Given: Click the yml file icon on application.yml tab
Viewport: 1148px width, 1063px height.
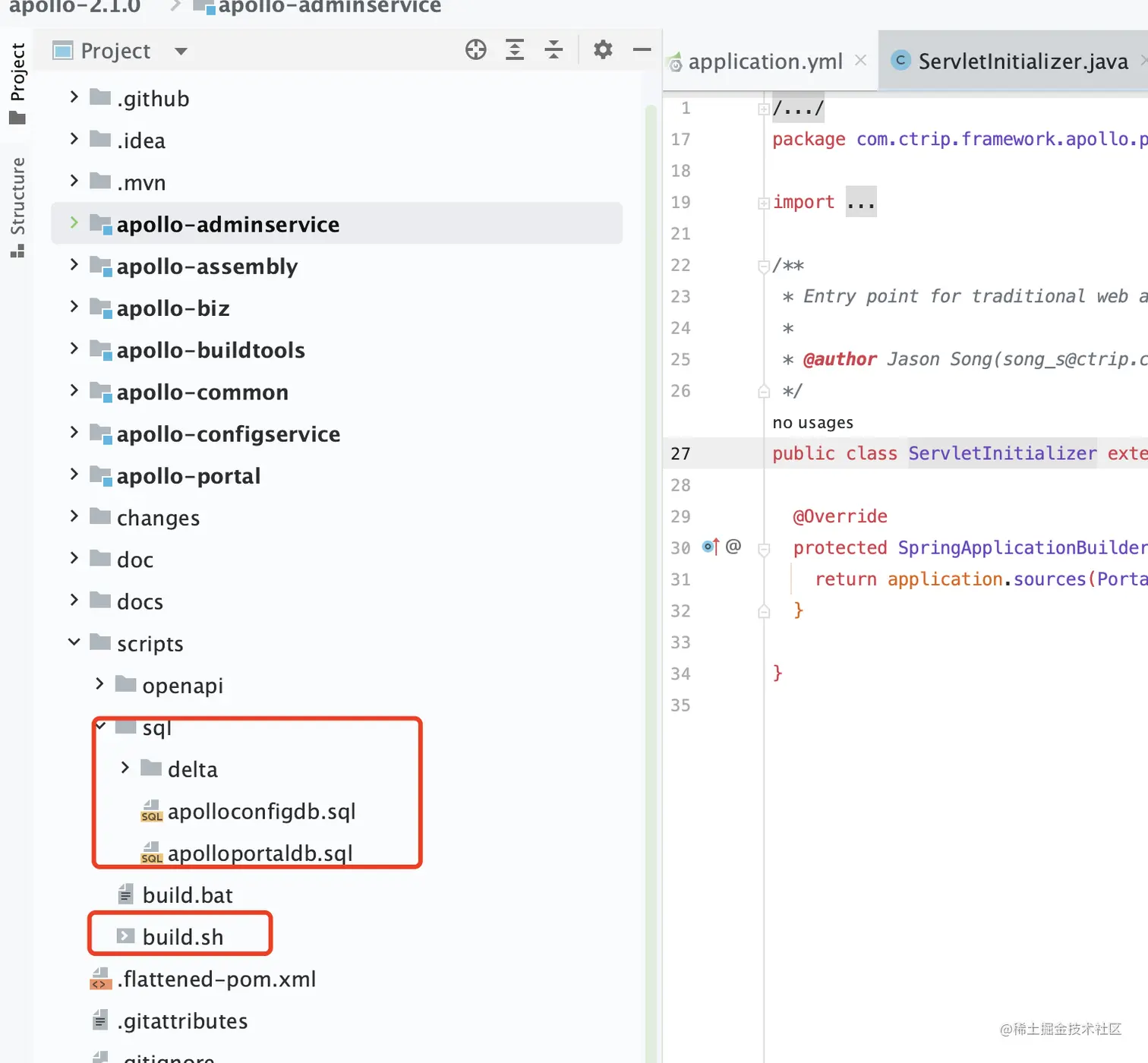Looking at the screenshot, I should pyautogui.click(x=675, y=62).
